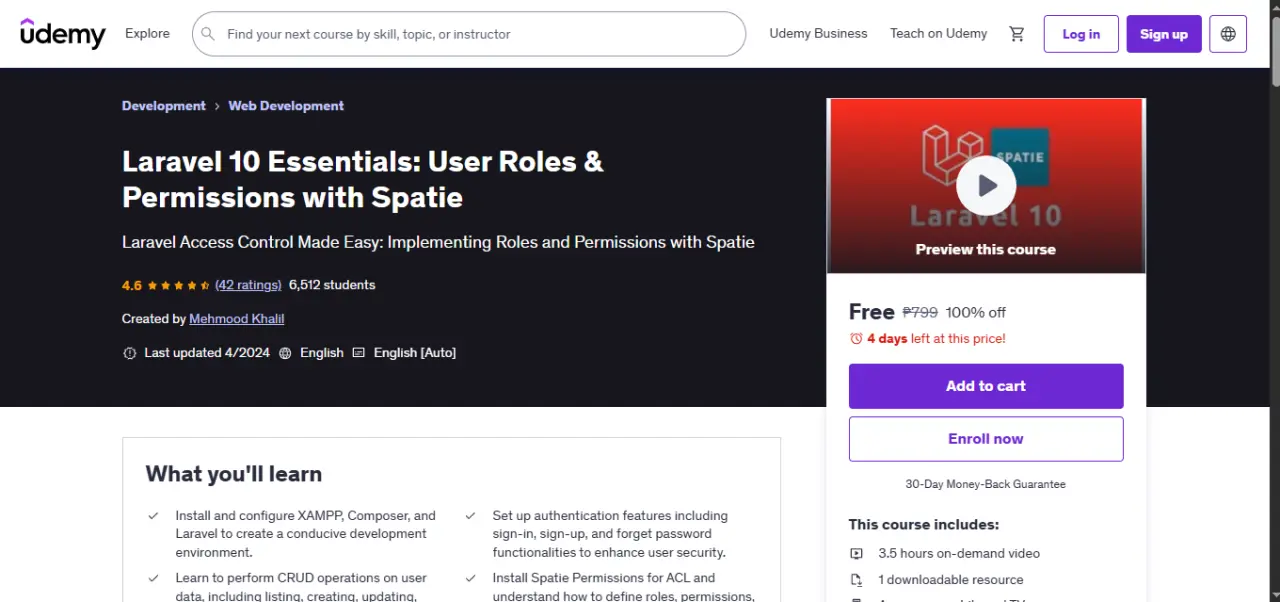Image resolution: width=1280 pixels, height=602 pixels.
Task: Open the shopping cart icon
Action: [1017, 34]
